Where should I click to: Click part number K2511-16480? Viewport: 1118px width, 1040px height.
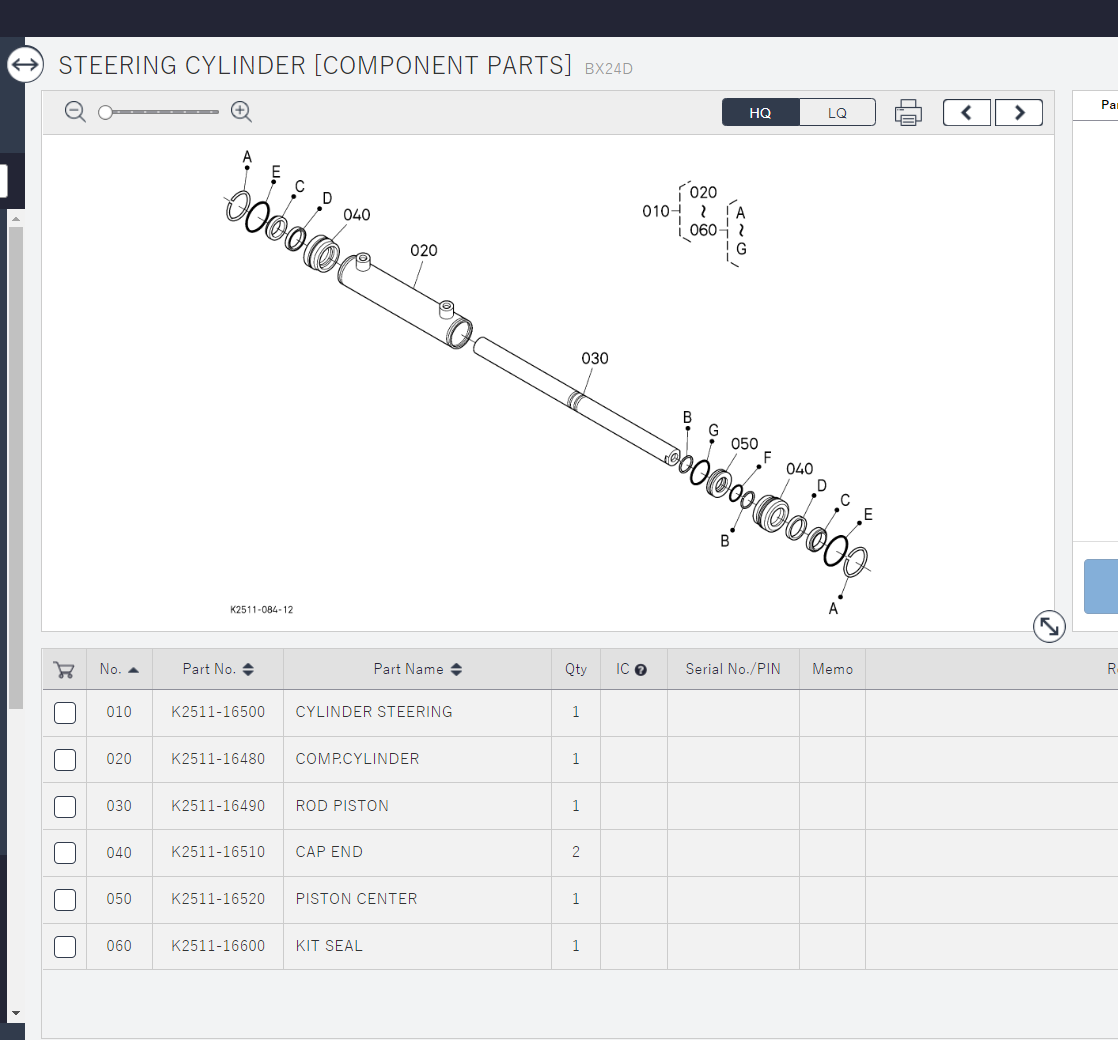coord(218,759)
